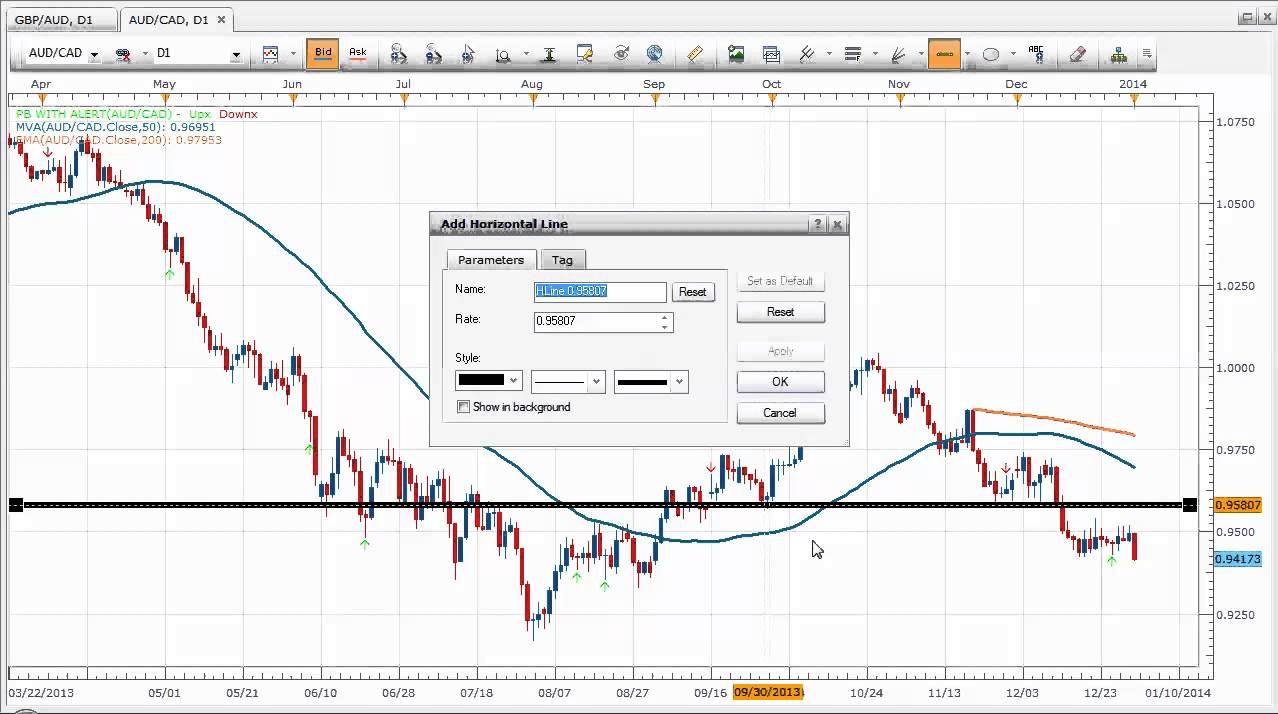This screenshot has width=1278, height=714.
Task: Switch to GBP/AUD, D1 chart tab
Action: 60,19
